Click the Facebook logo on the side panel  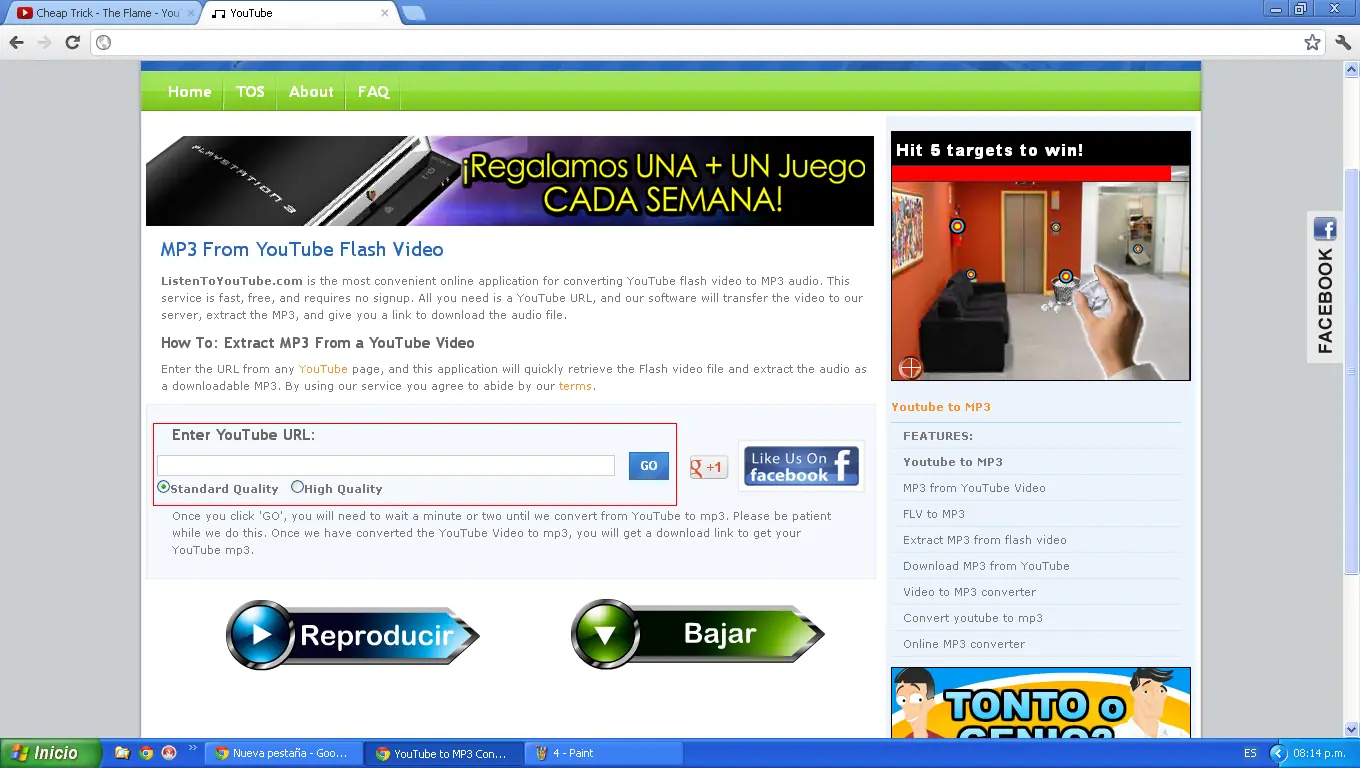tap(1325, 229)
